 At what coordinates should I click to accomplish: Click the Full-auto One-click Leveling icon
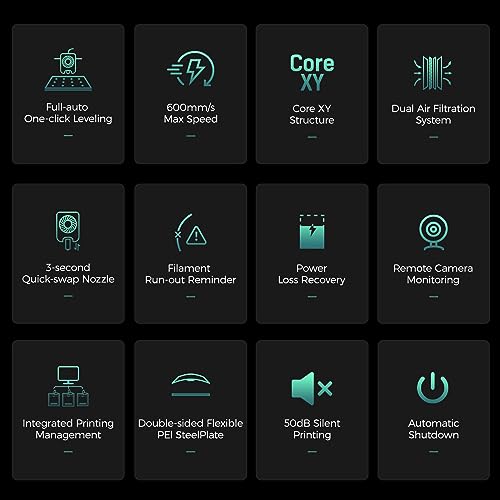68,70
